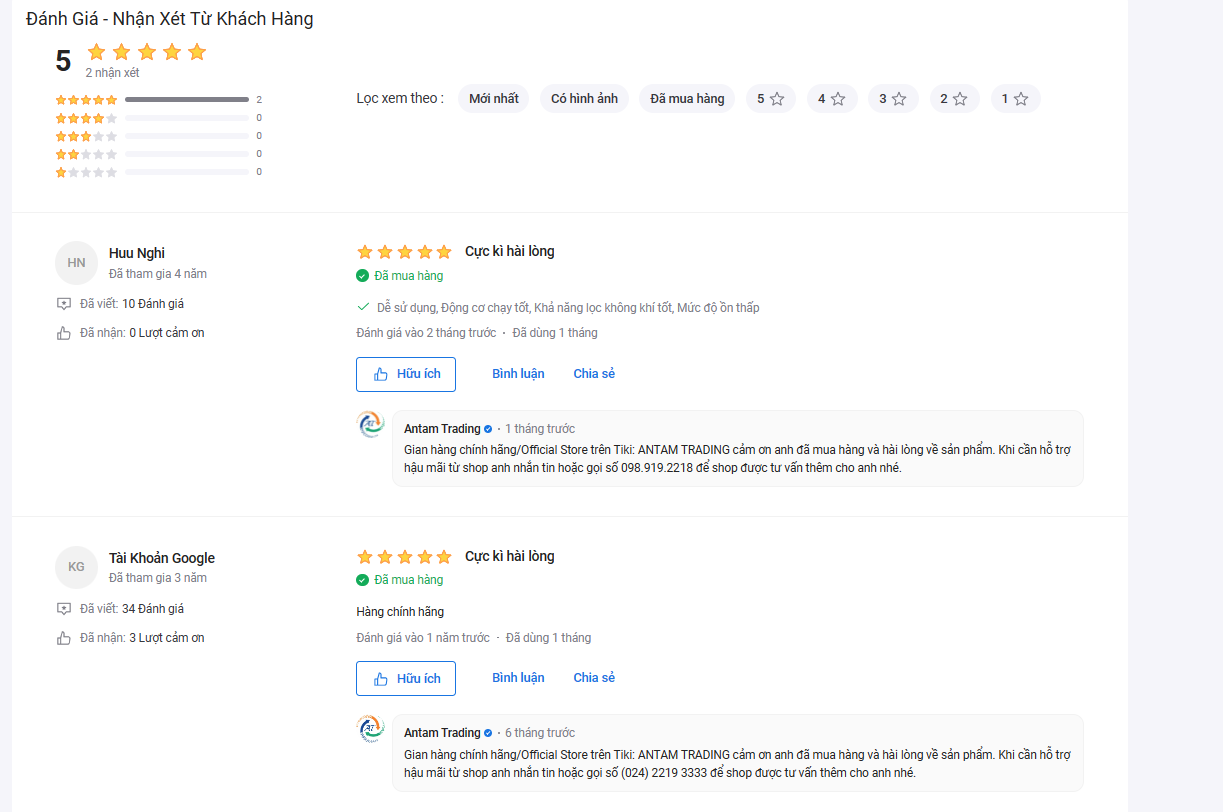Click 'Chia sẻ' on Huu Nghi's review
This screenshot has width=1223, height=812.
(x=594, y=374)
